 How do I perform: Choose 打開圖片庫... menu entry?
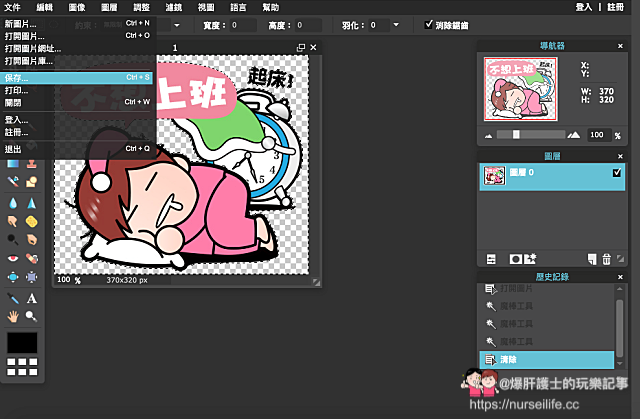[77, 61]
